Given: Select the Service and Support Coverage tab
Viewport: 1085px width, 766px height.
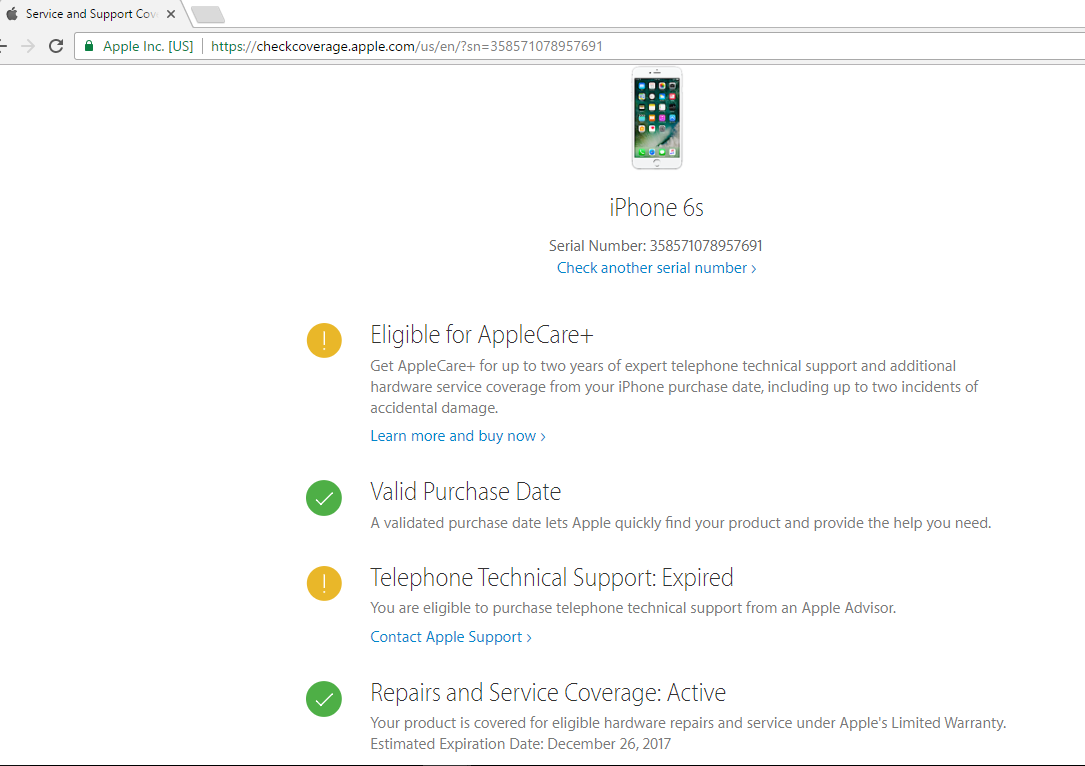Looking at the screenshot, I should (x=91, y=14).
